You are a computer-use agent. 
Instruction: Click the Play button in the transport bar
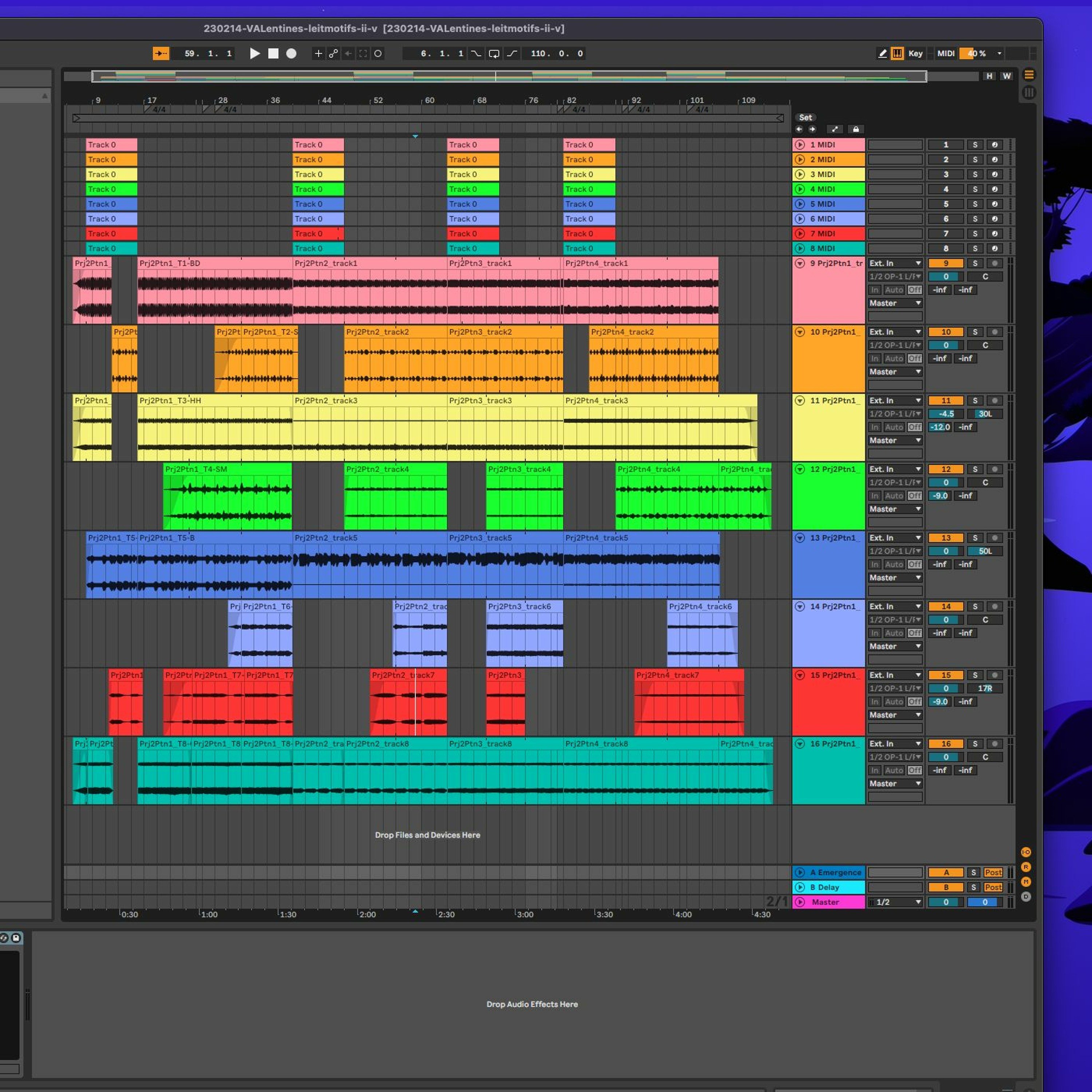[x=255, y=54]
